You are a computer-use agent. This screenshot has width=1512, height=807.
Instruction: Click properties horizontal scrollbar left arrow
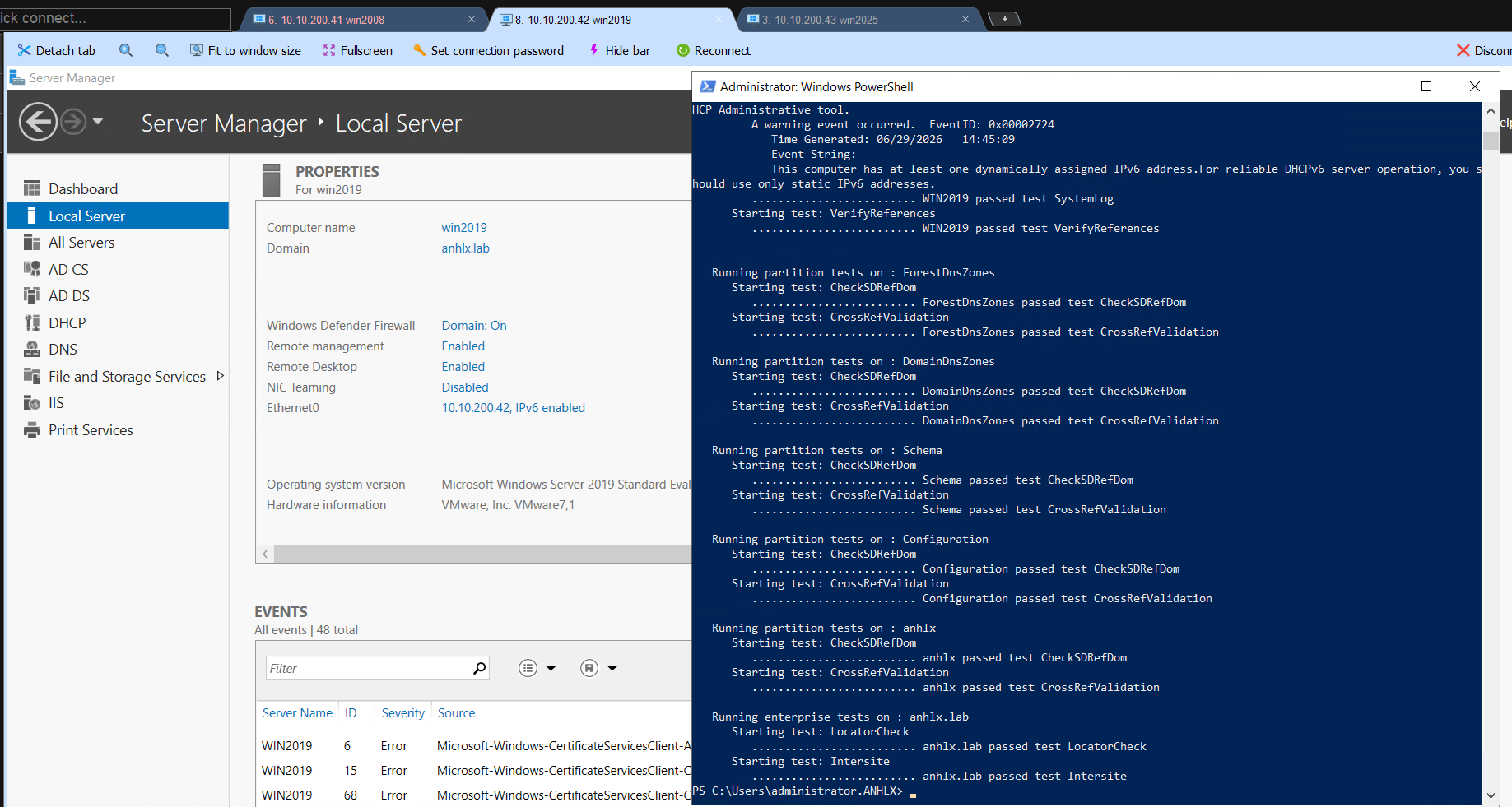coord(265,554)
